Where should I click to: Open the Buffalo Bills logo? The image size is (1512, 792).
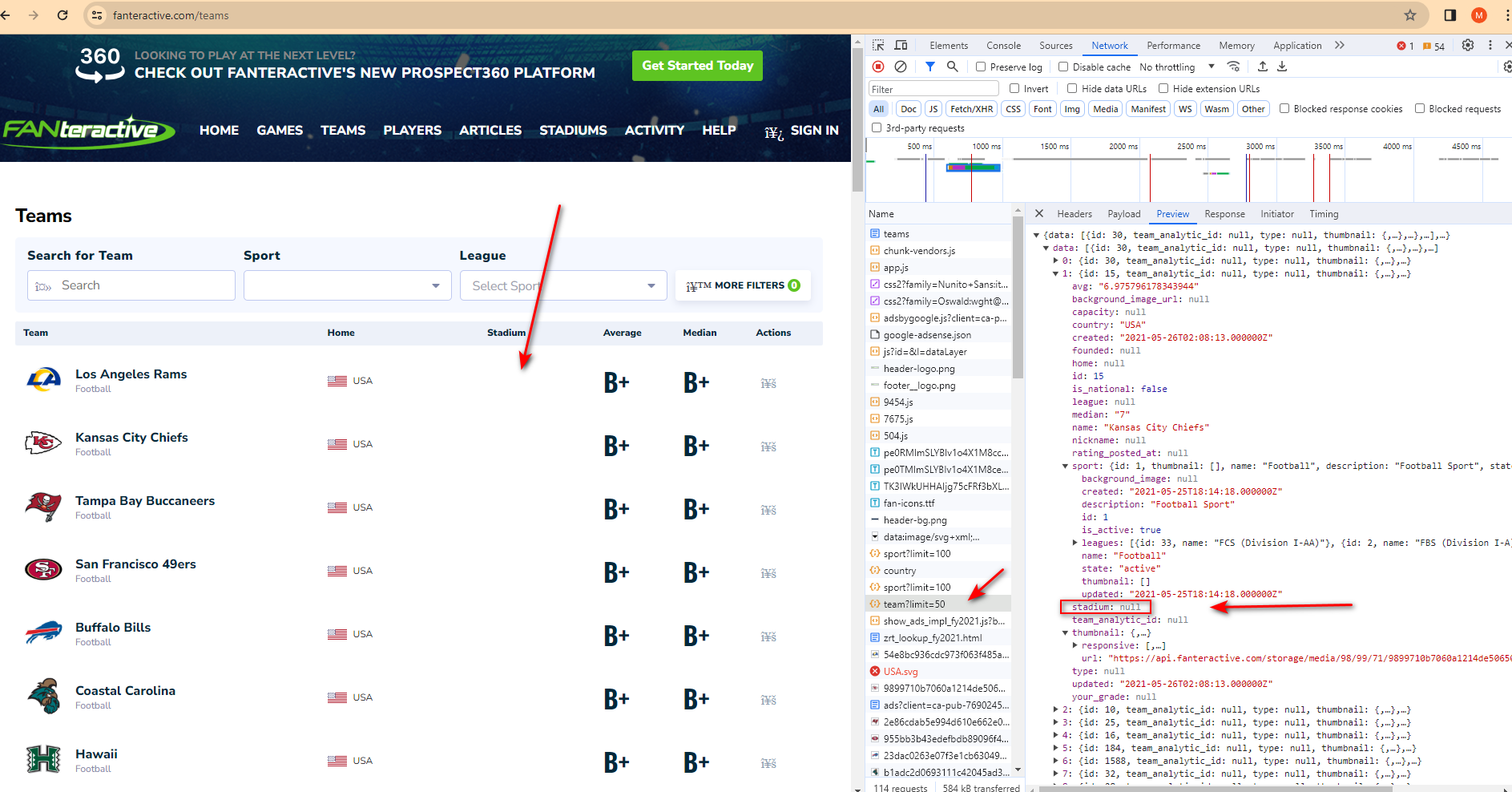43,632
